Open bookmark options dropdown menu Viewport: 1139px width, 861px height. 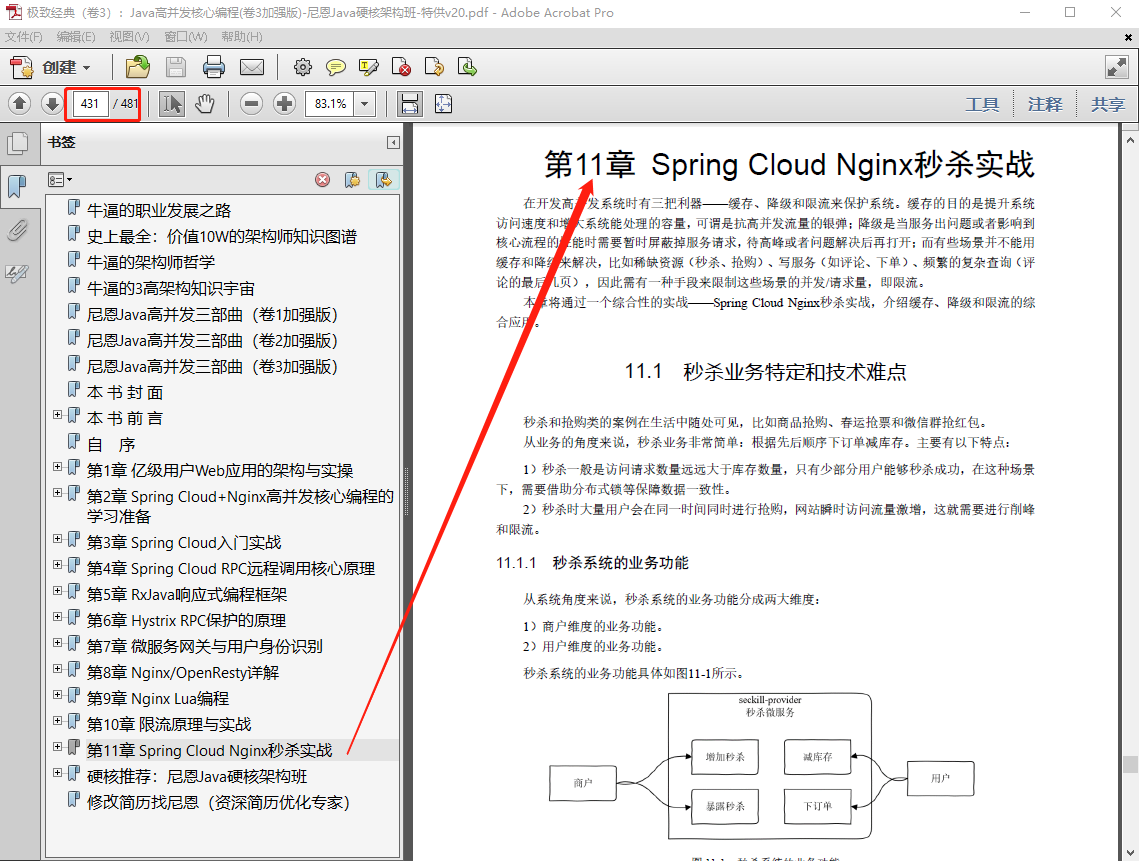60,179
